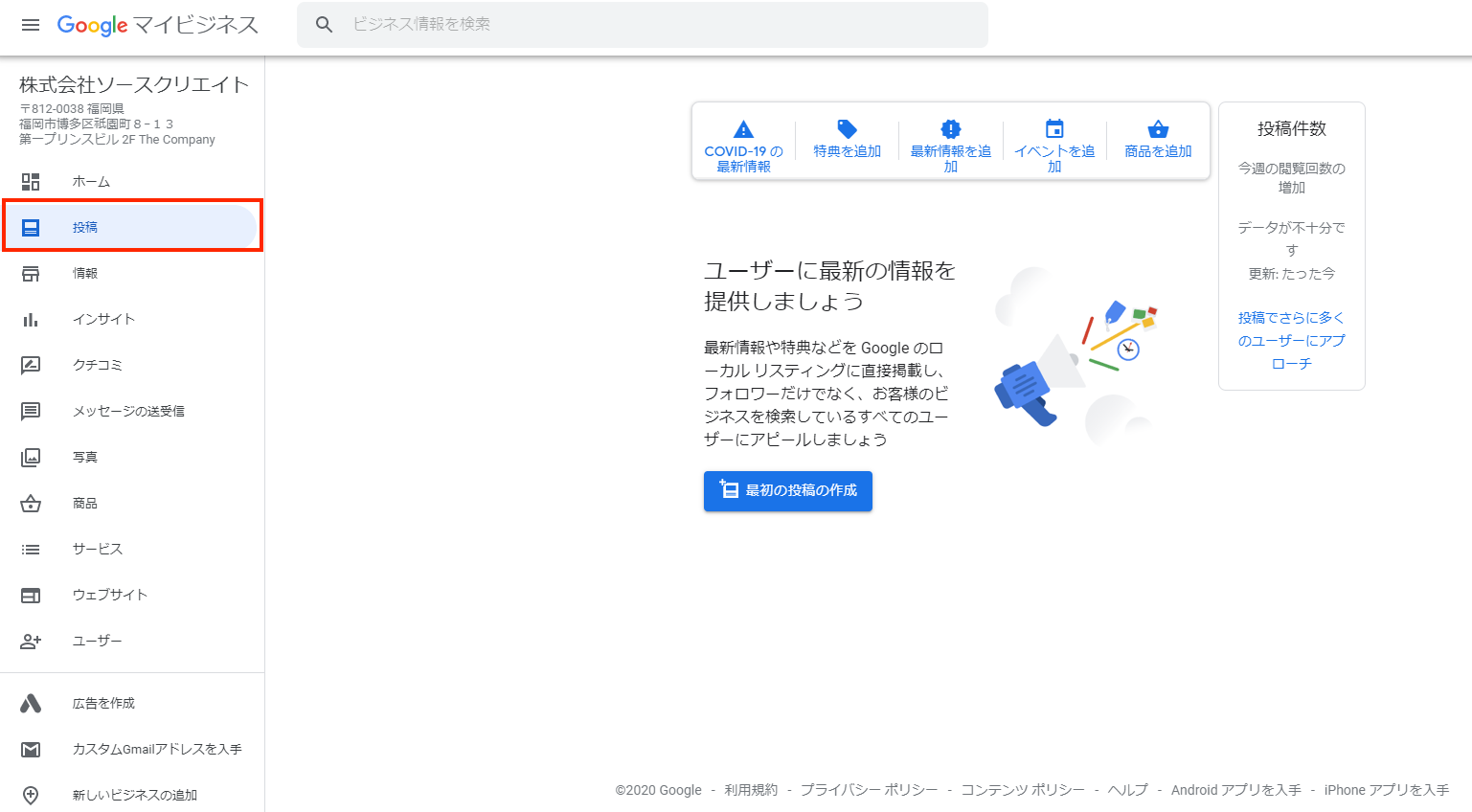Image resolution: width=1472 pixels, height=812 pixels.
Task: Click the ホーム dashboard icon
Action: coord(31,182)
